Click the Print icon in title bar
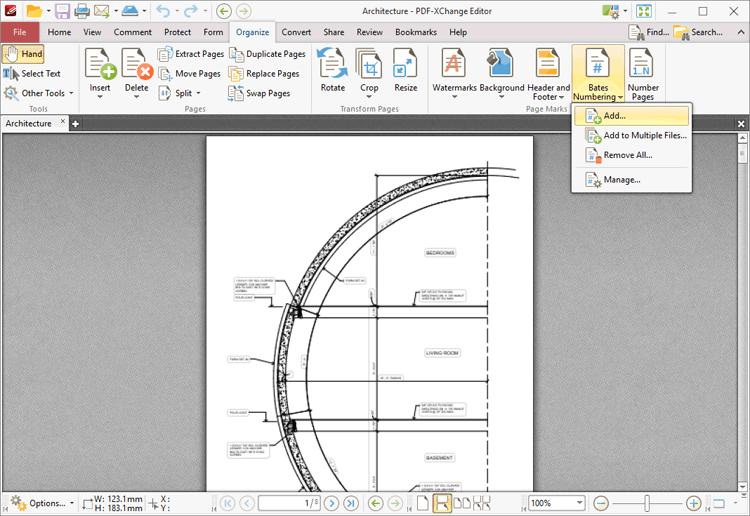 click(x=82, y=11)
